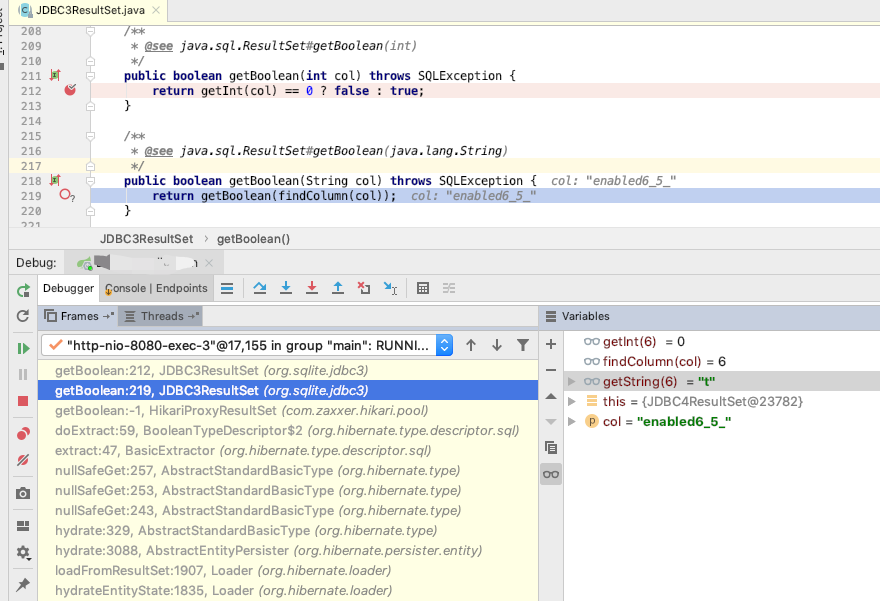880x601 pixels.
Task: Click the Pin Tab icon
Action: [23, 585]
